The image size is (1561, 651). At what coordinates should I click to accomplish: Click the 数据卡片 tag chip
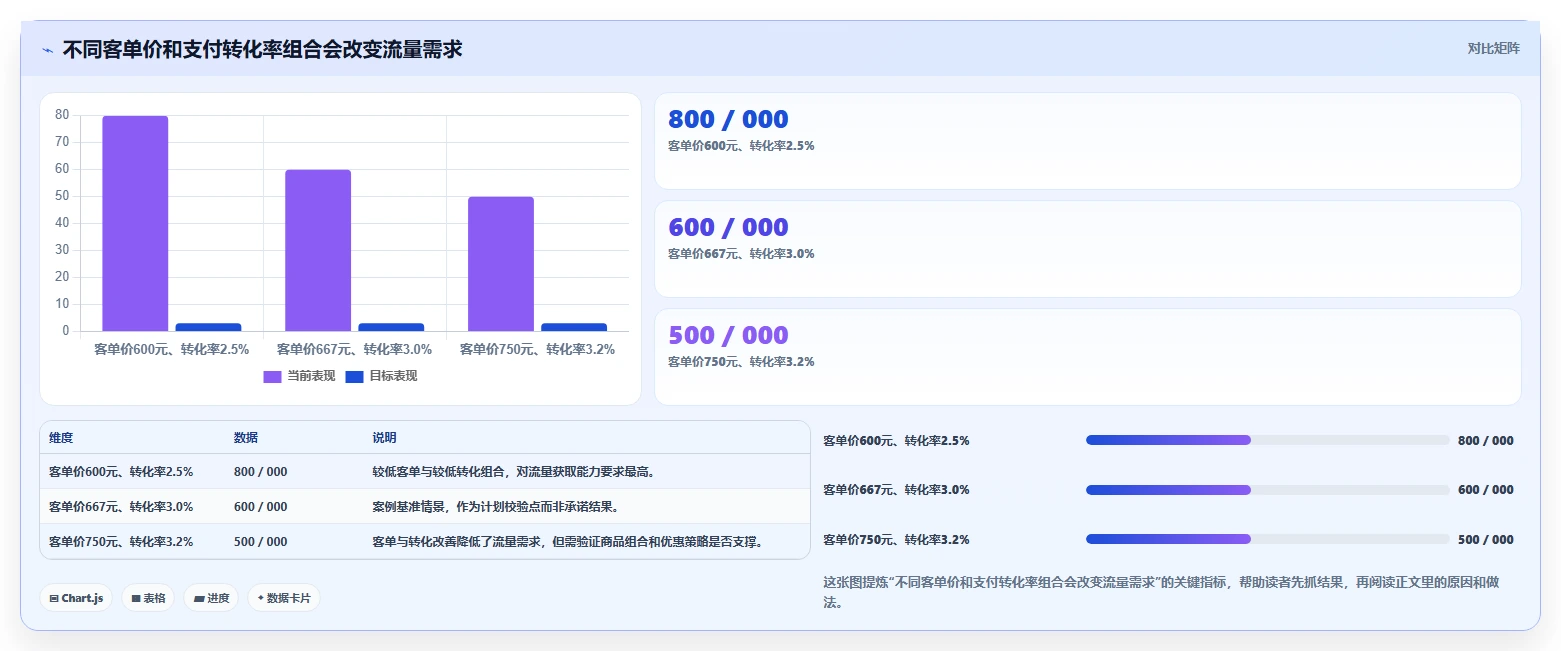(284, 598)
